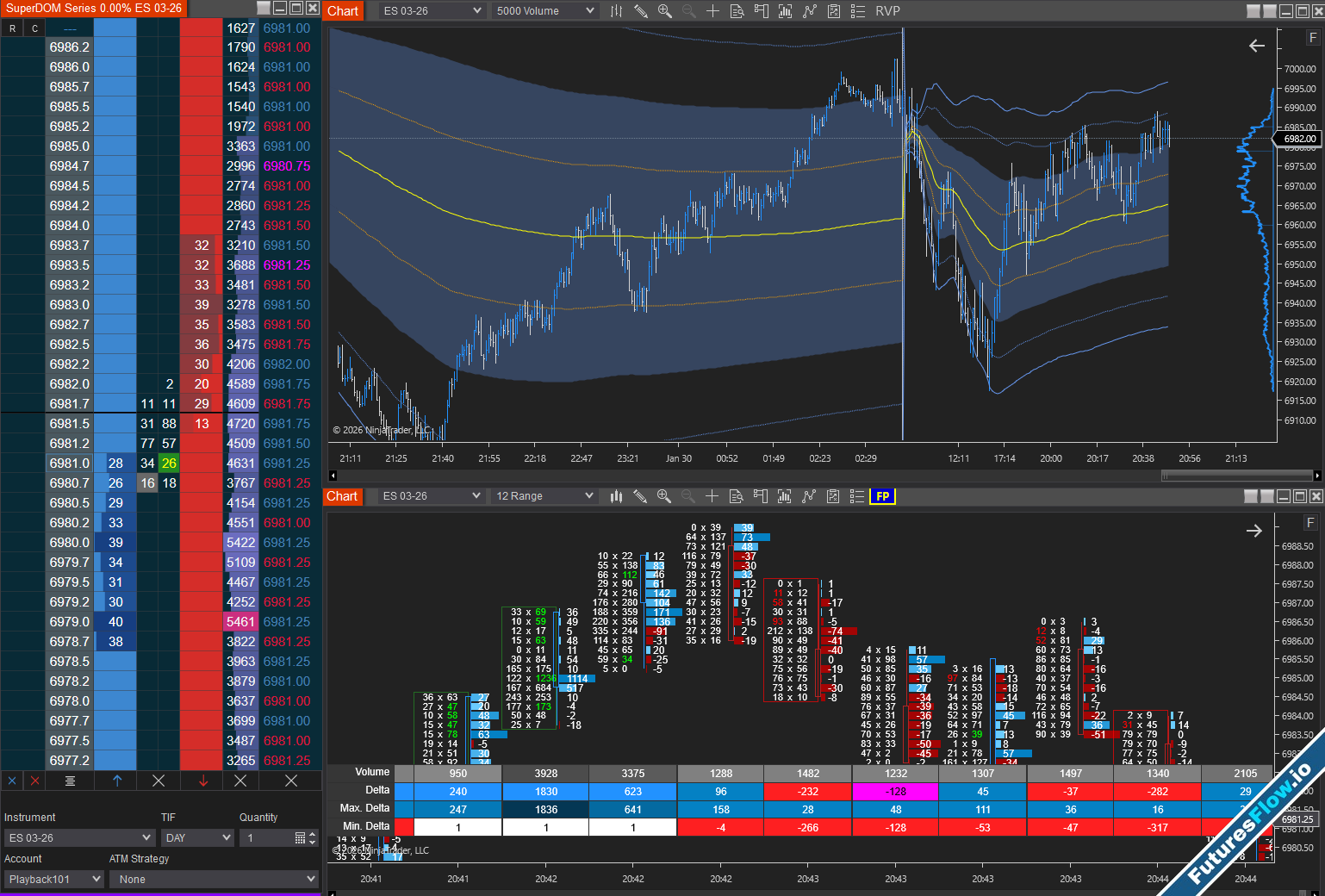This screenshot has width=1325, height=896.
Task: Open the Playback101 account dropdown
Action: [53, 879]
